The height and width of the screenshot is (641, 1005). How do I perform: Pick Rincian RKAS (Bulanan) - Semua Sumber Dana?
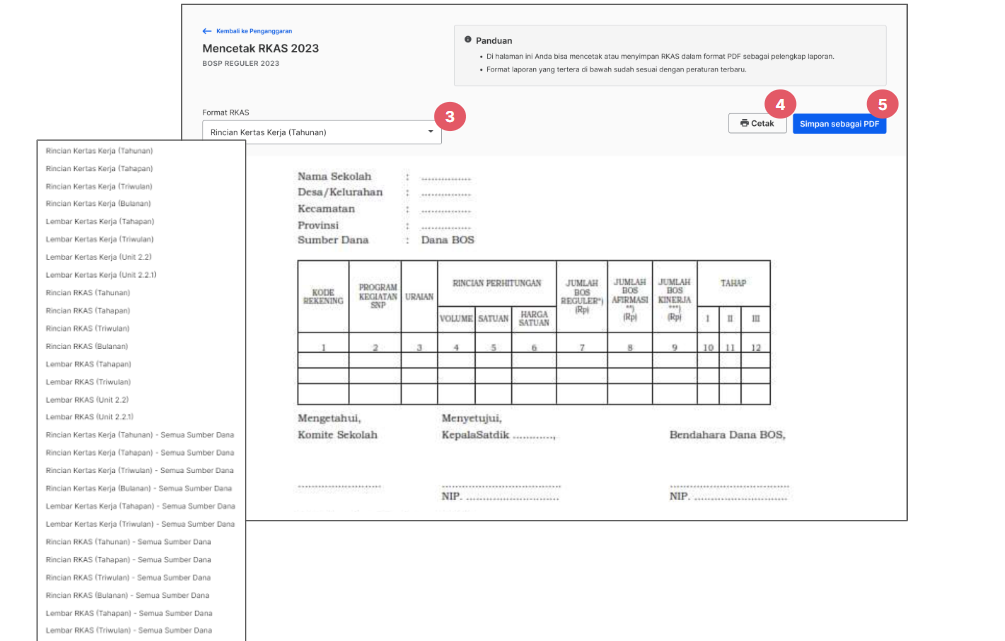128,595
